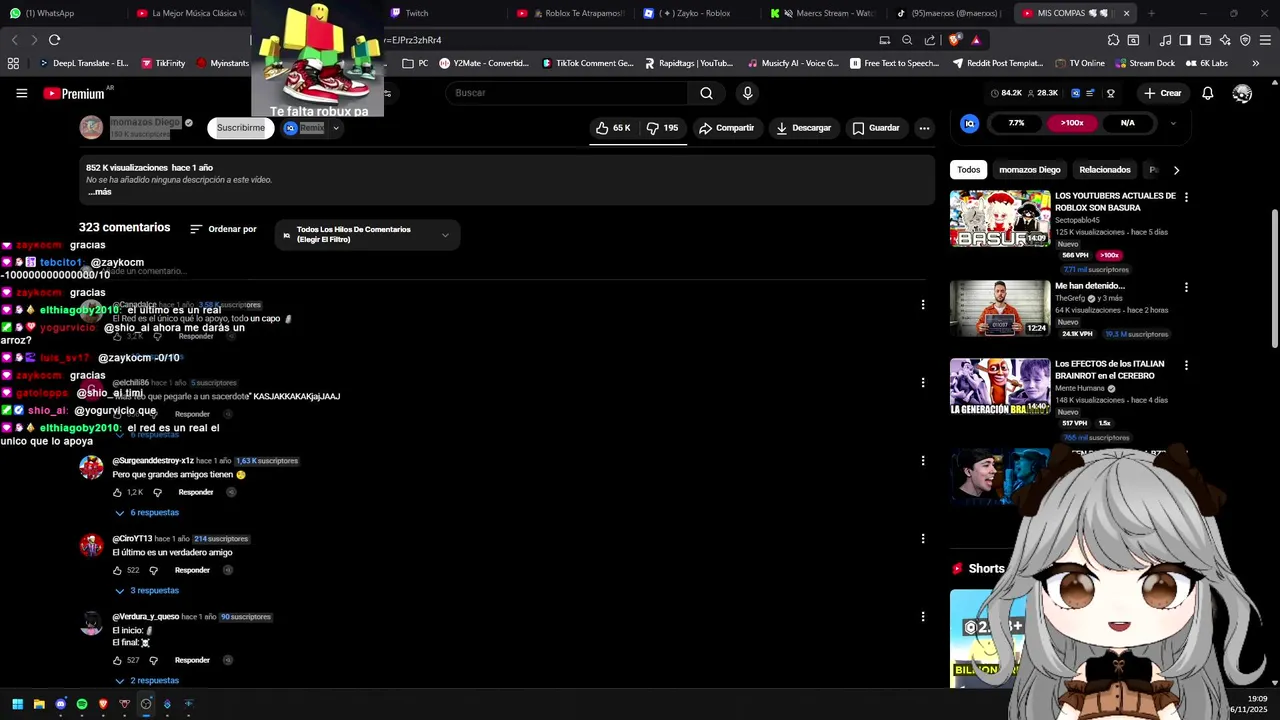Show next filter chips arrow
Viewport: 1280px width, 720px height.
[x=1176, y=170]
